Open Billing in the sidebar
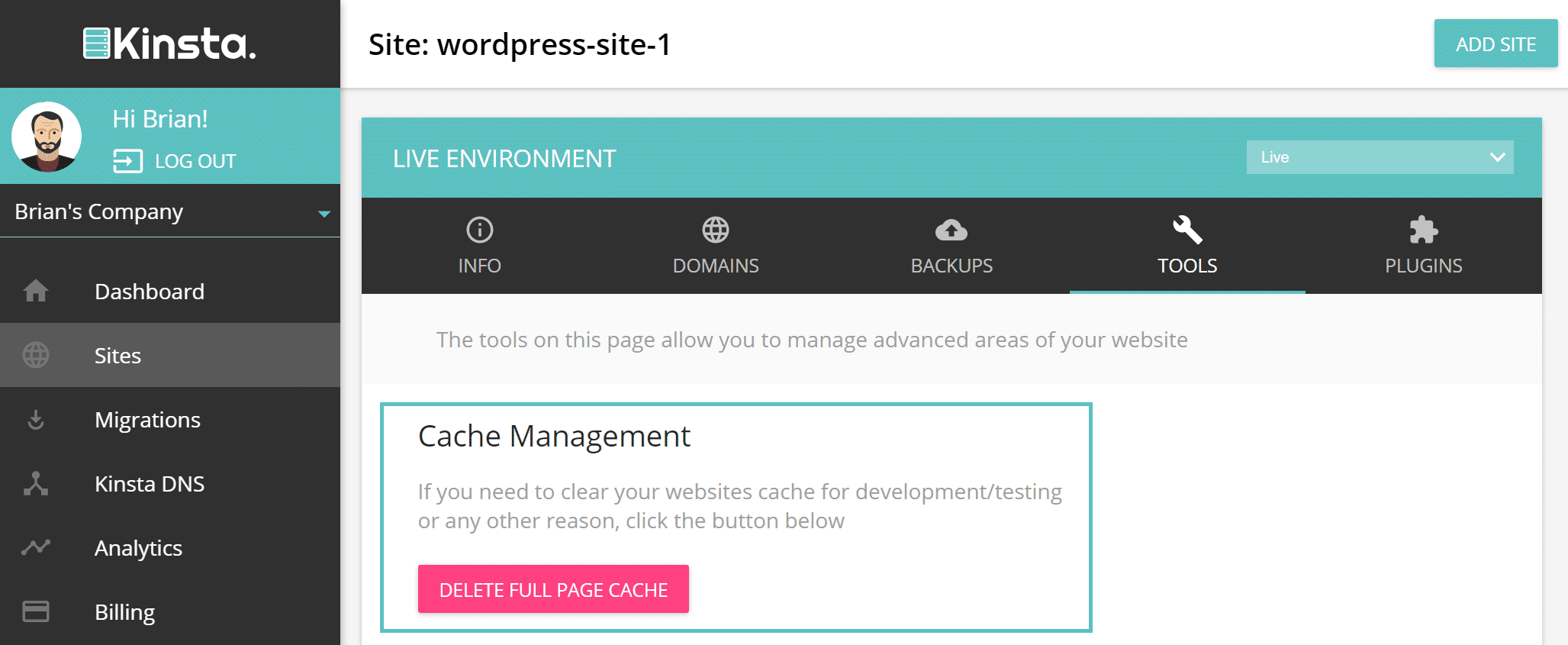Viewport: 1568px width, 645px height. tap(170, 611)
